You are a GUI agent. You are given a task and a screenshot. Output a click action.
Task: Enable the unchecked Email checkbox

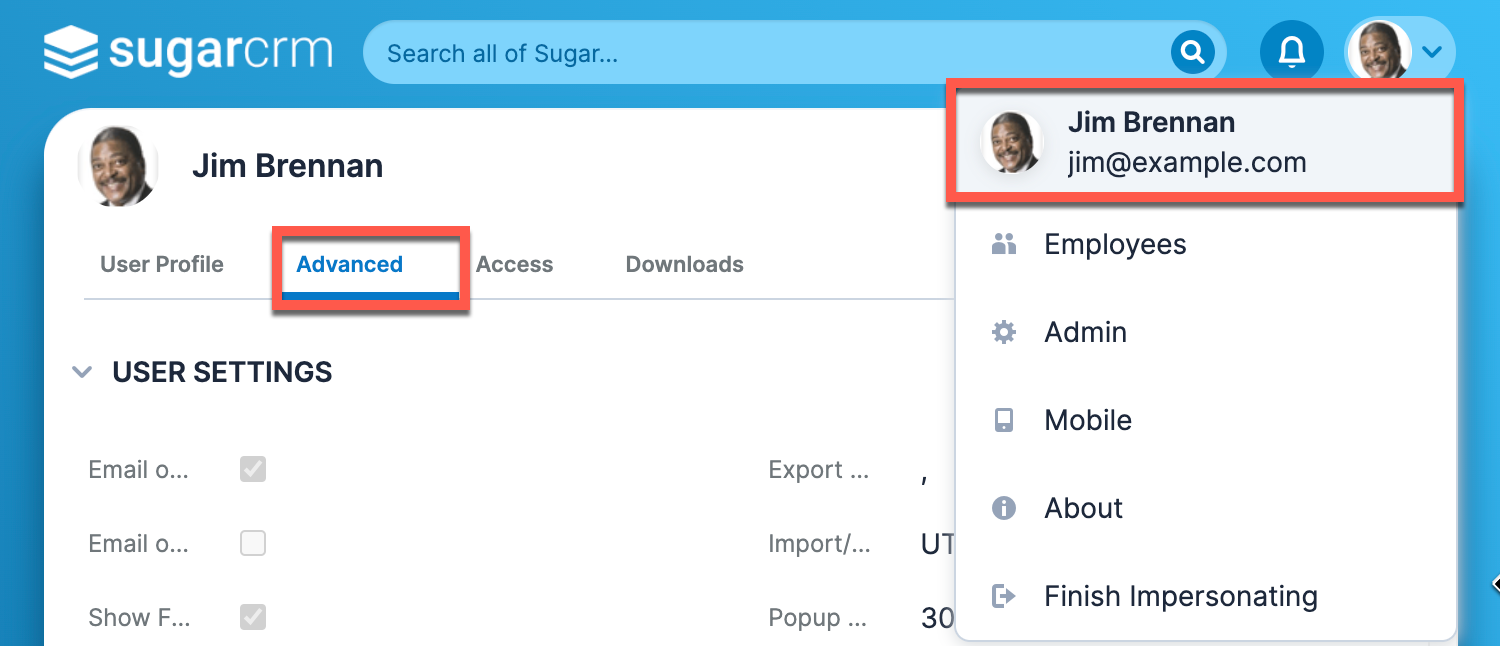click(253, 543)
